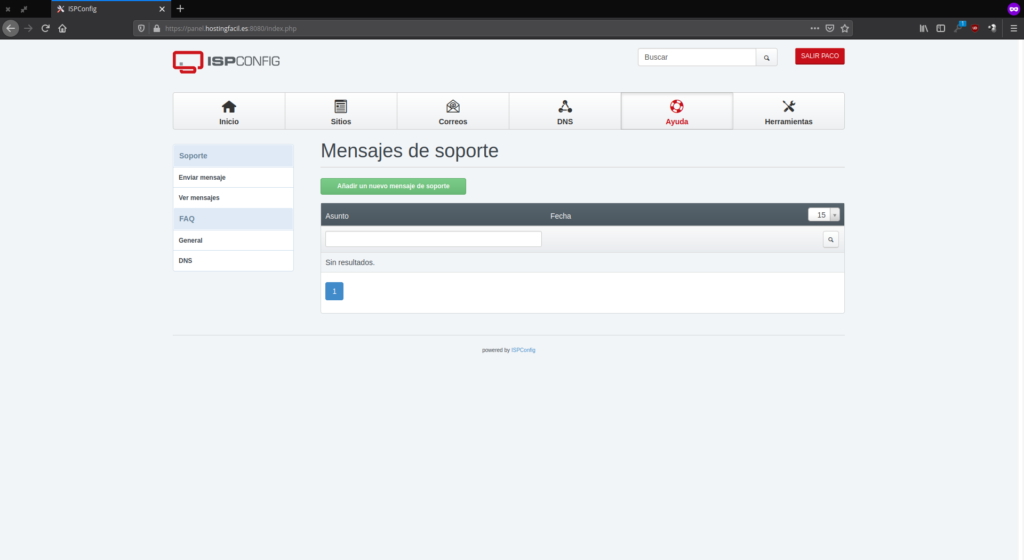Select the Herramientas tools module
The image size is (1024, 560).
pos(788,111)
